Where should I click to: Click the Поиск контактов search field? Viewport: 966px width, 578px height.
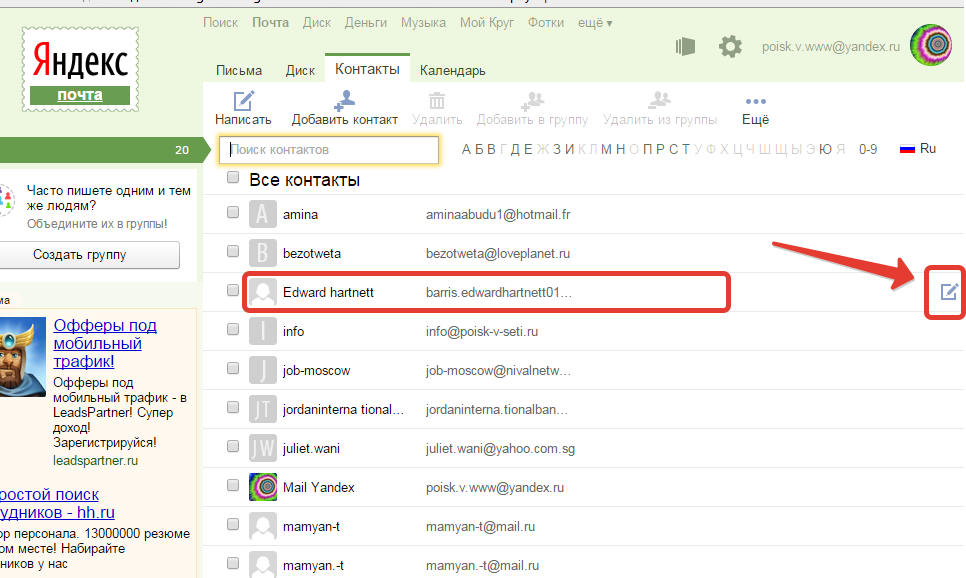(x=329, y=149)
